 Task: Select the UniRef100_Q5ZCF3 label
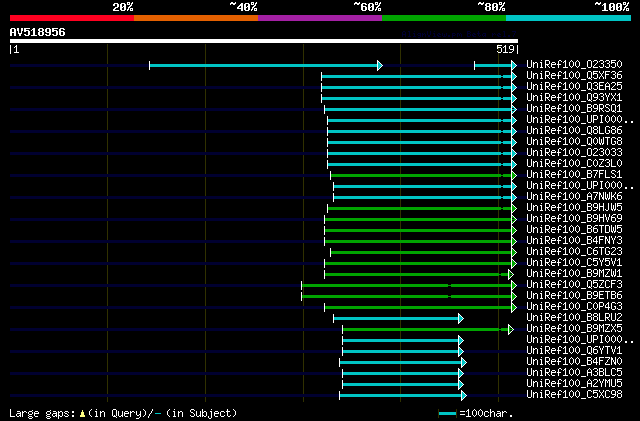point(574,285)
